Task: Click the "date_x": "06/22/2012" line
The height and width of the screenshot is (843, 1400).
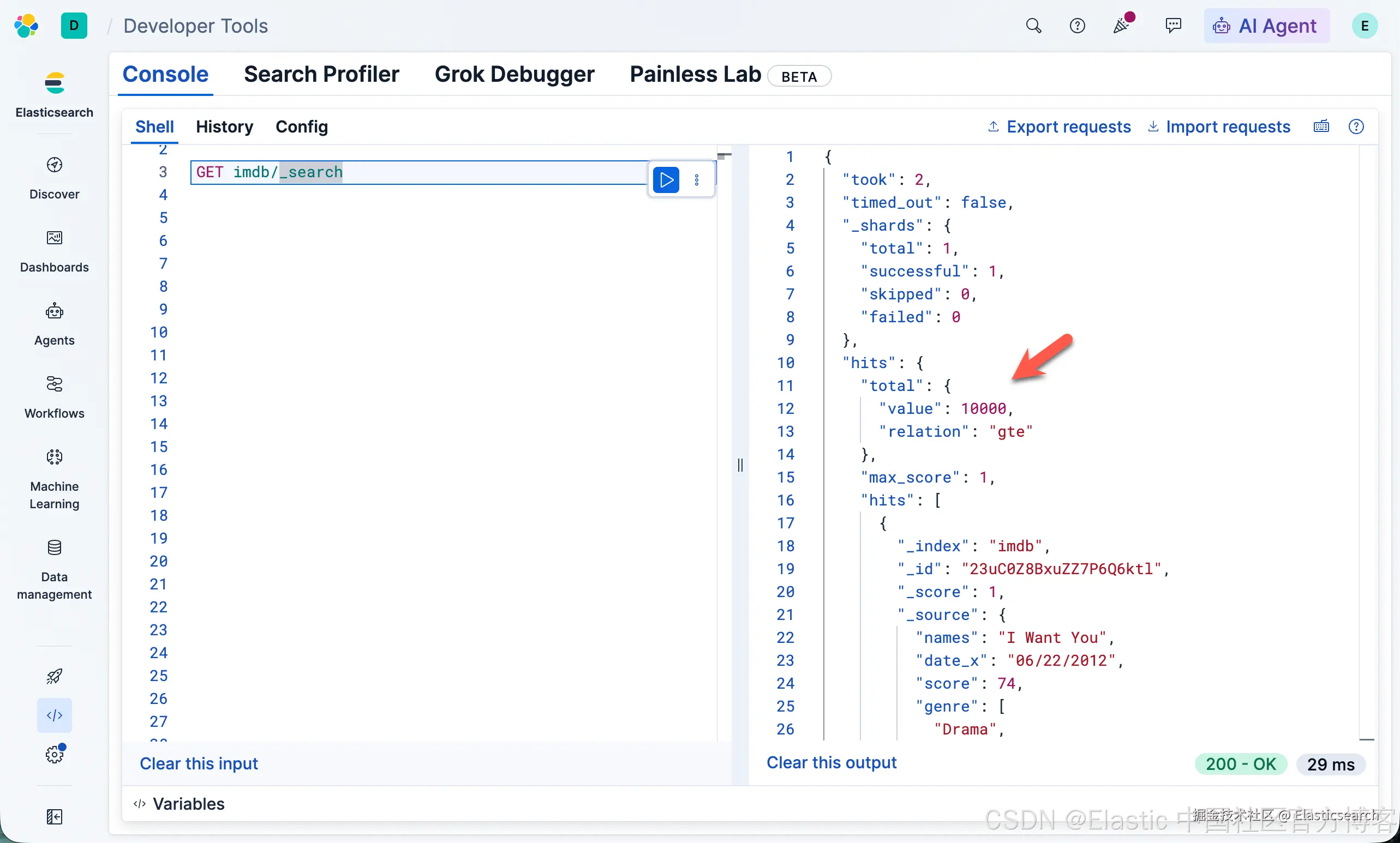Action: pos(1019,660)
